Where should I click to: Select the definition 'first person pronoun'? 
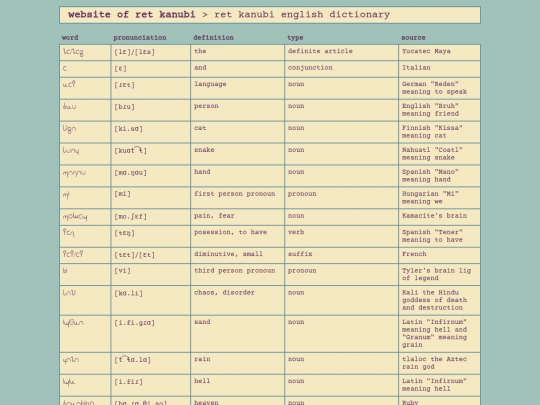point(238,198)
